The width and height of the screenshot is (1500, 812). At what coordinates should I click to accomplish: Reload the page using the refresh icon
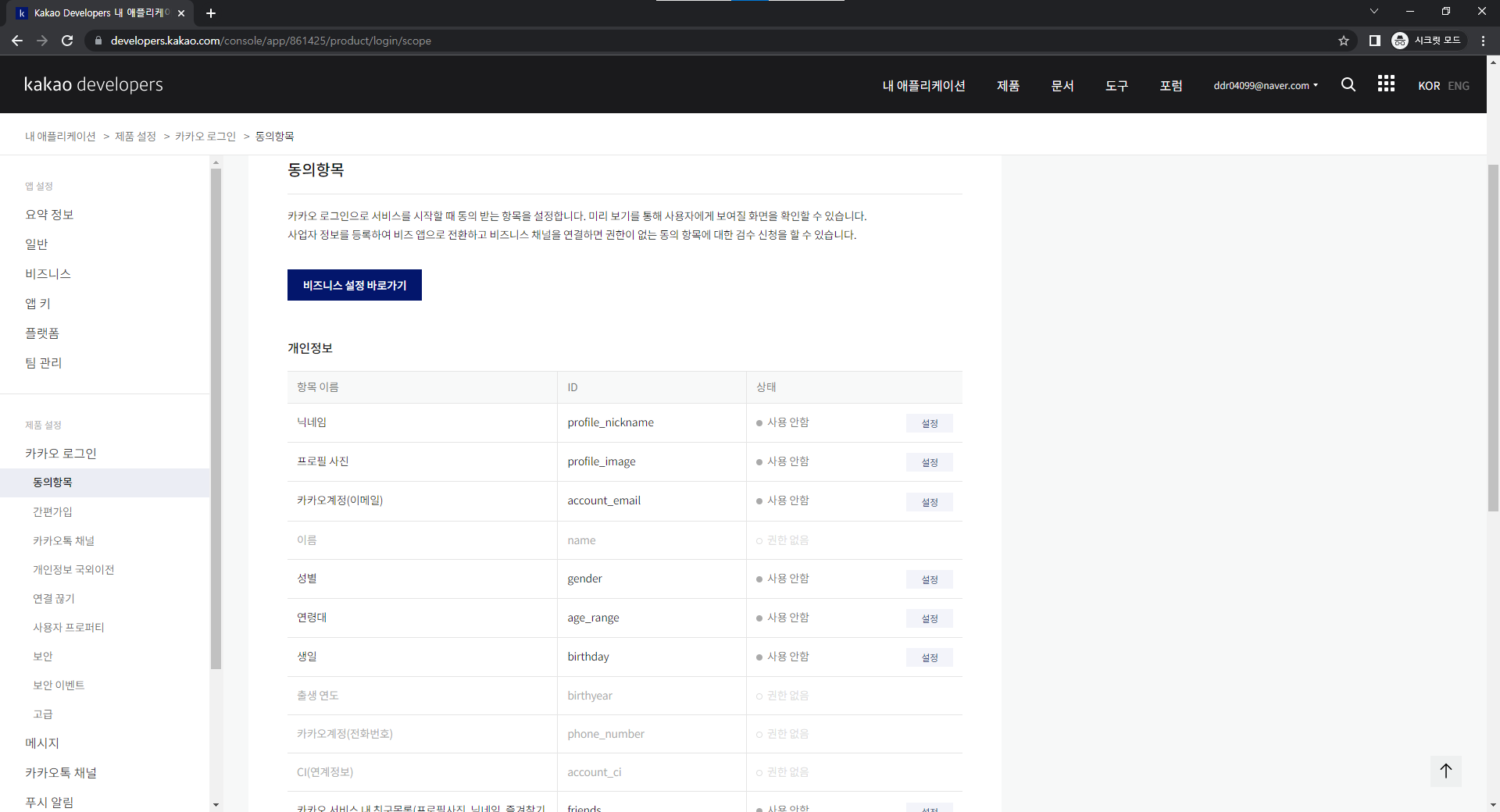tap(67, 41)
